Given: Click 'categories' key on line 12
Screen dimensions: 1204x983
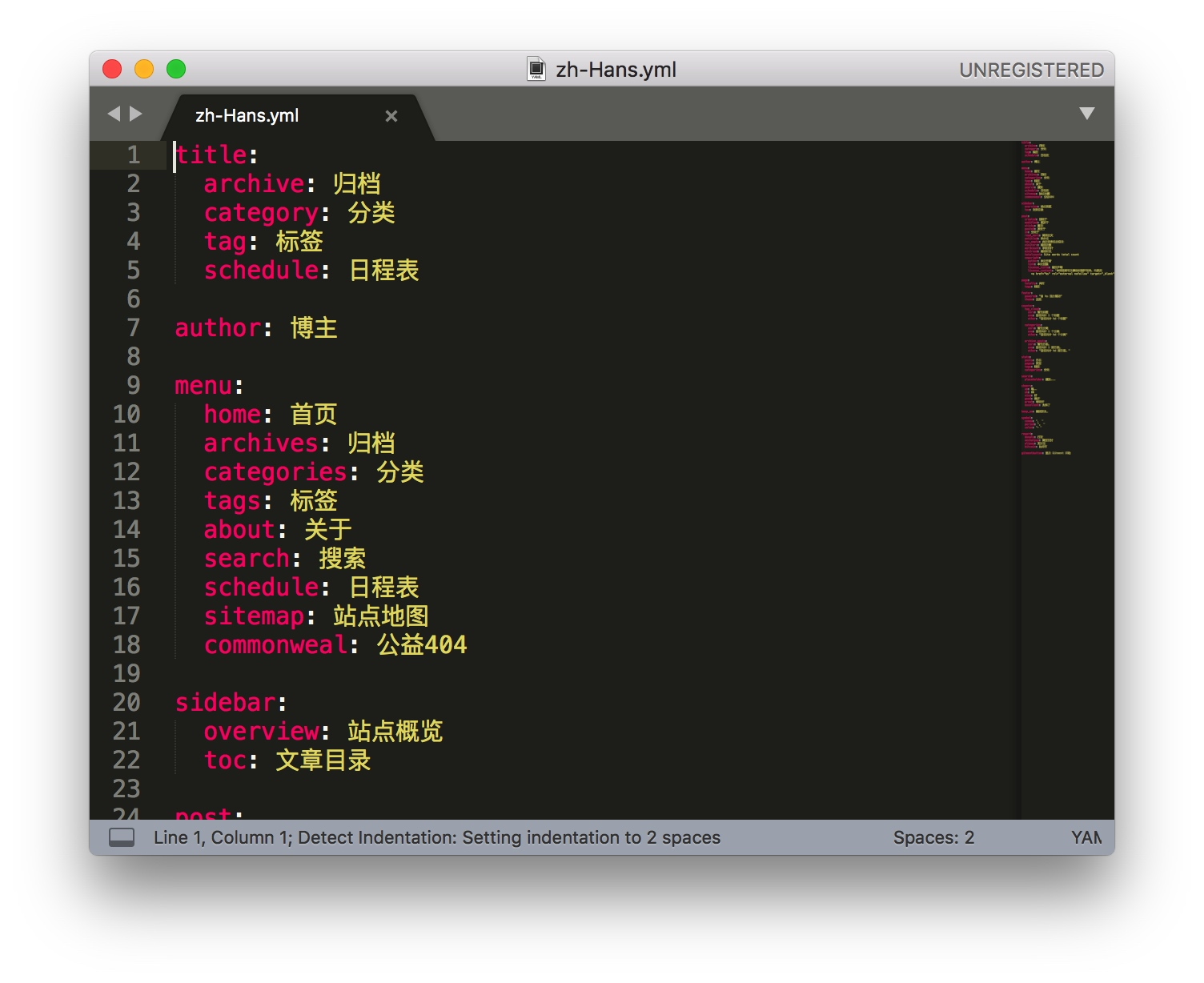Looking at the screenshot, I should 275,471.
